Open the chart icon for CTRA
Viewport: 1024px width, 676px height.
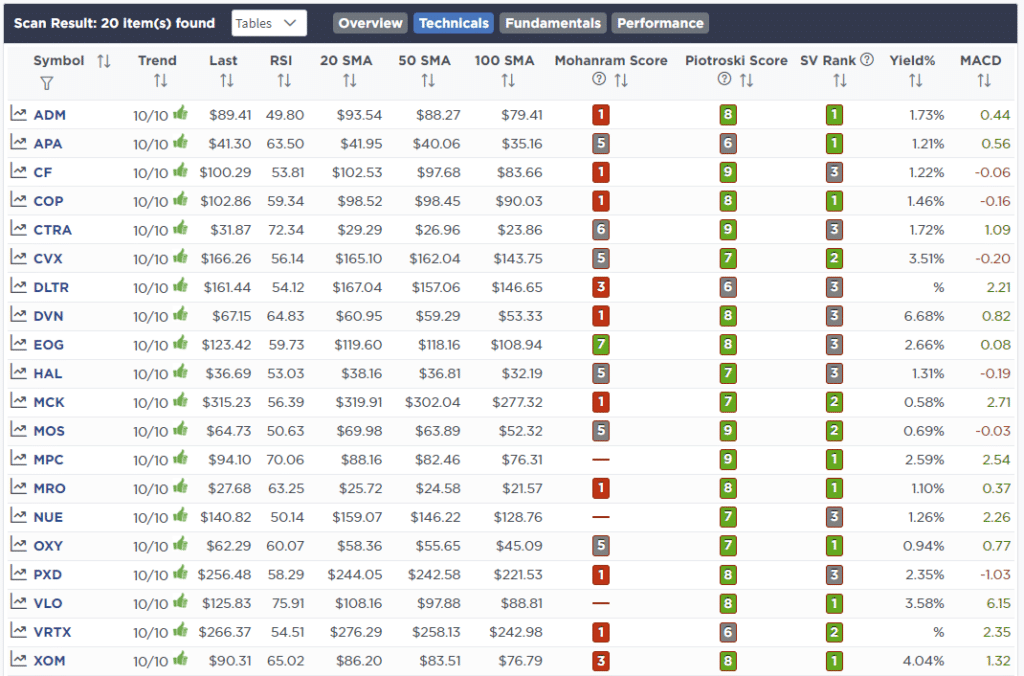click(18, 229)
